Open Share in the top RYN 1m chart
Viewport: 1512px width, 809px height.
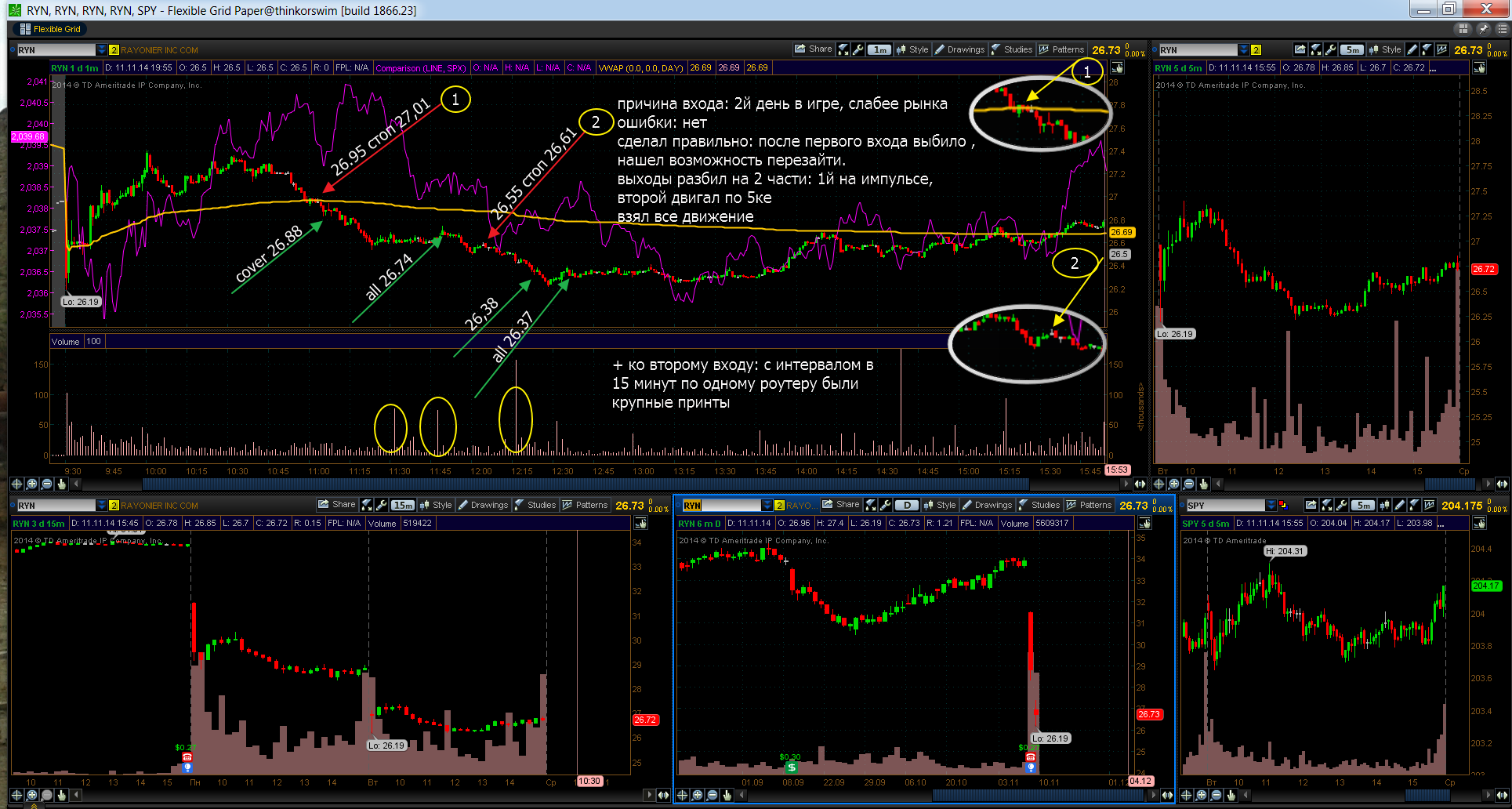813,49
